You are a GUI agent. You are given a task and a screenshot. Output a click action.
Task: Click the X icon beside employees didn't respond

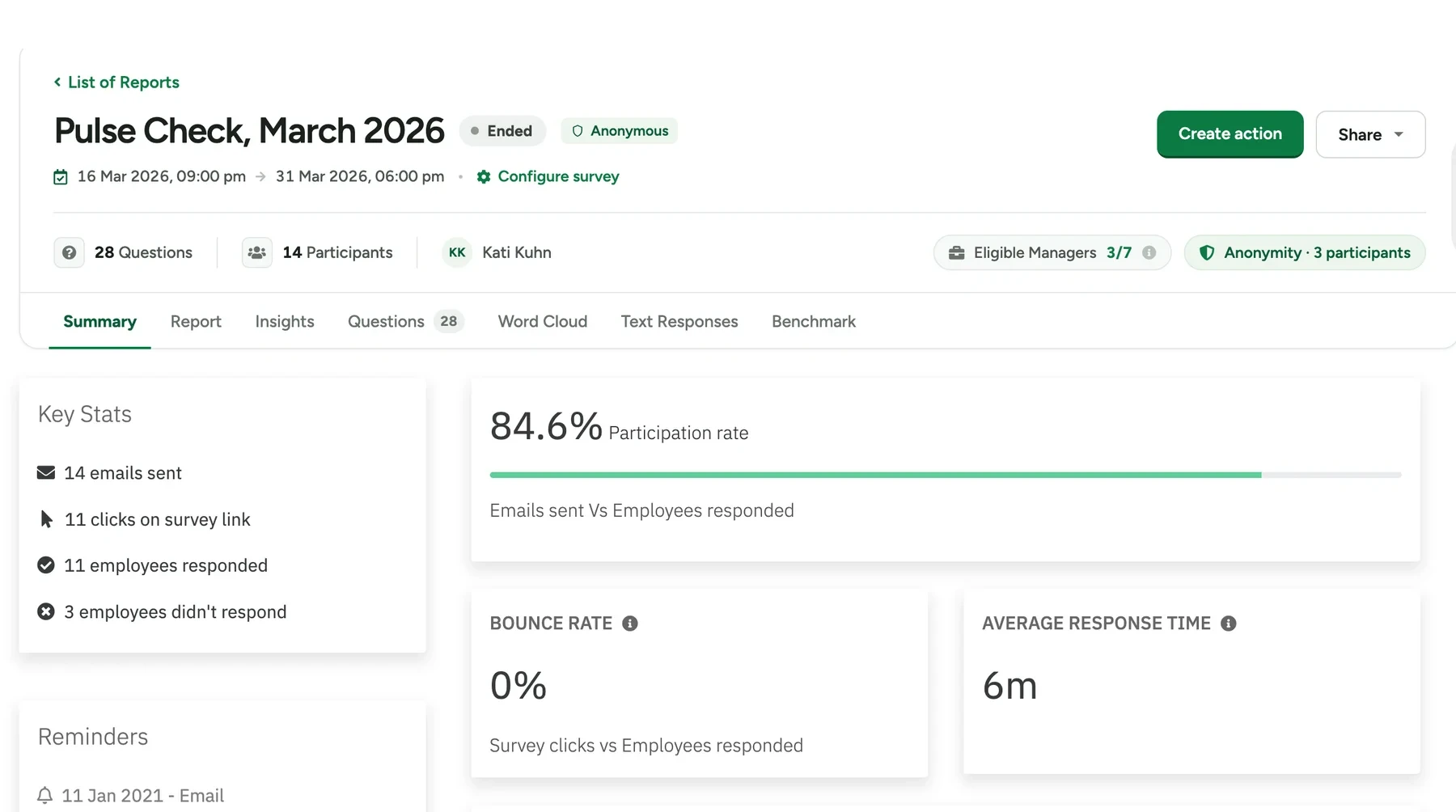46,611
